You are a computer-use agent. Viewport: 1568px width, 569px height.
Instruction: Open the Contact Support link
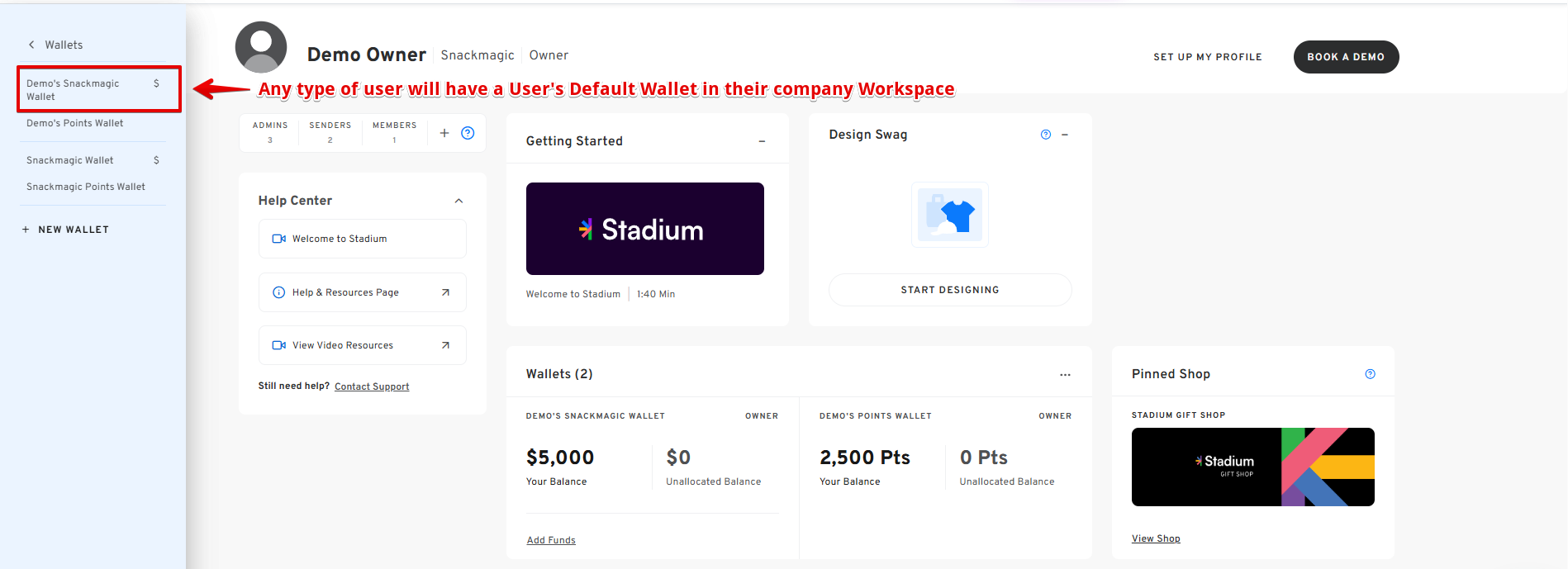(x=372, y=386)
